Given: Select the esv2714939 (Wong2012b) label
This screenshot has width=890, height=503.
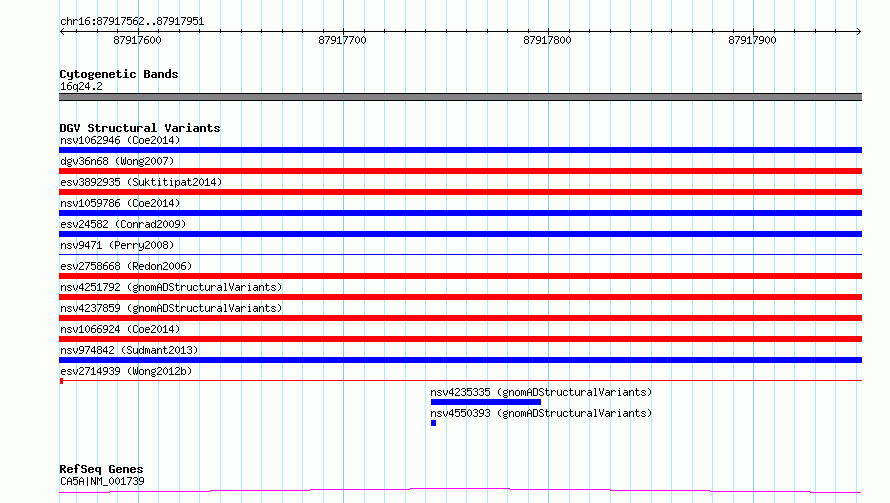Looking at the screenshot, I should (126, 371).
